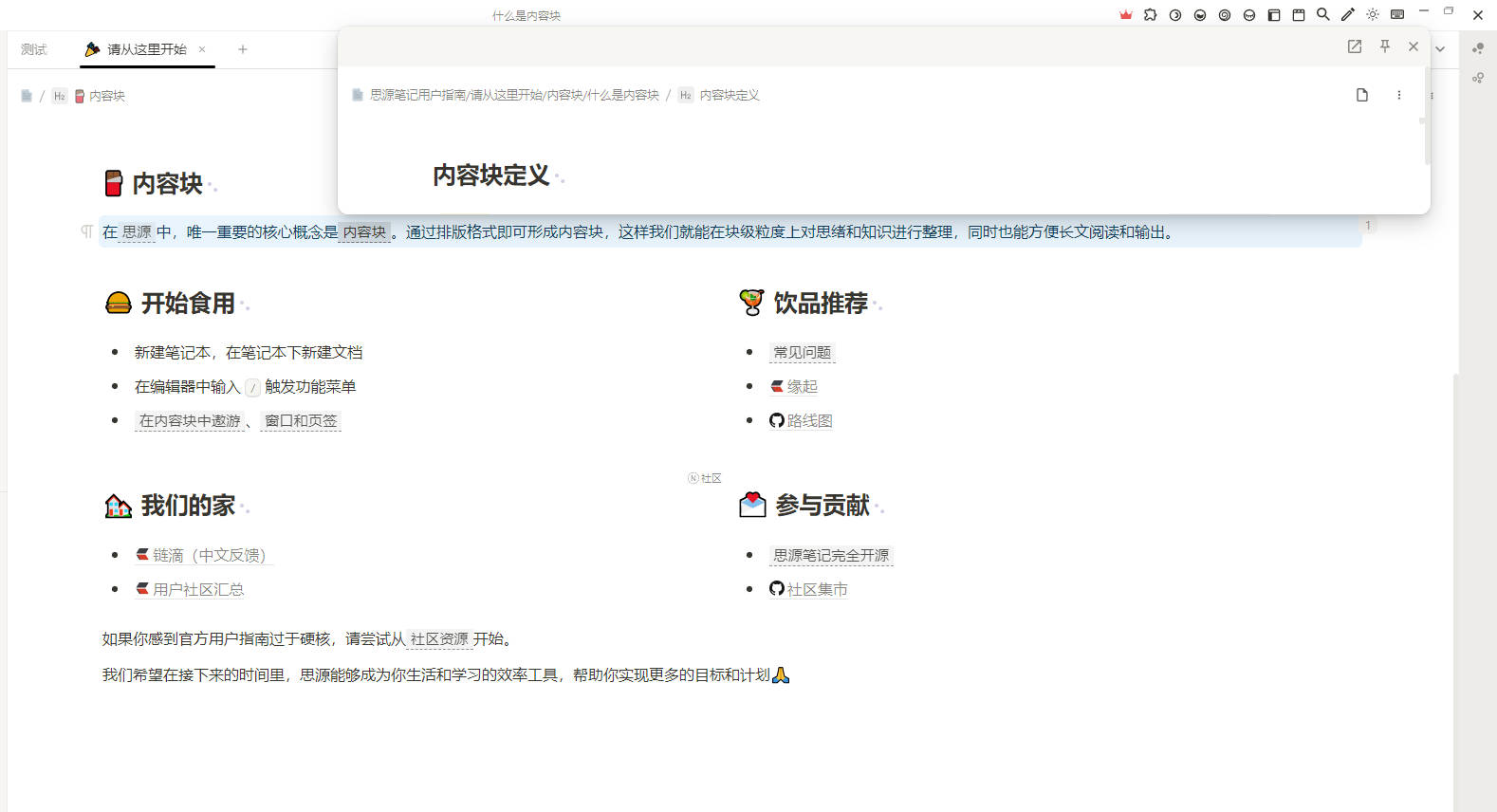Click the crescent moon circle icon in top toolbar
The image size is (1497, 812).
[x=1175, y=15]
